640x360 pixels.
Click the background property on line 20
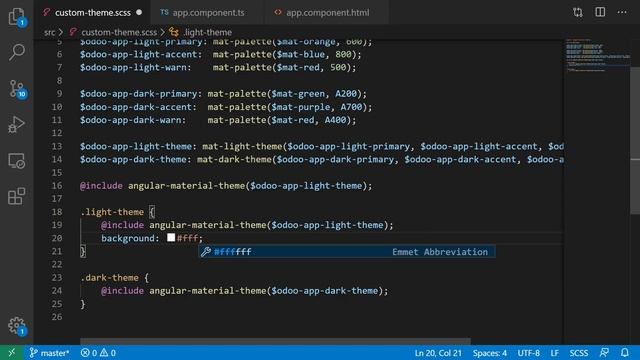tap(128, 238)
